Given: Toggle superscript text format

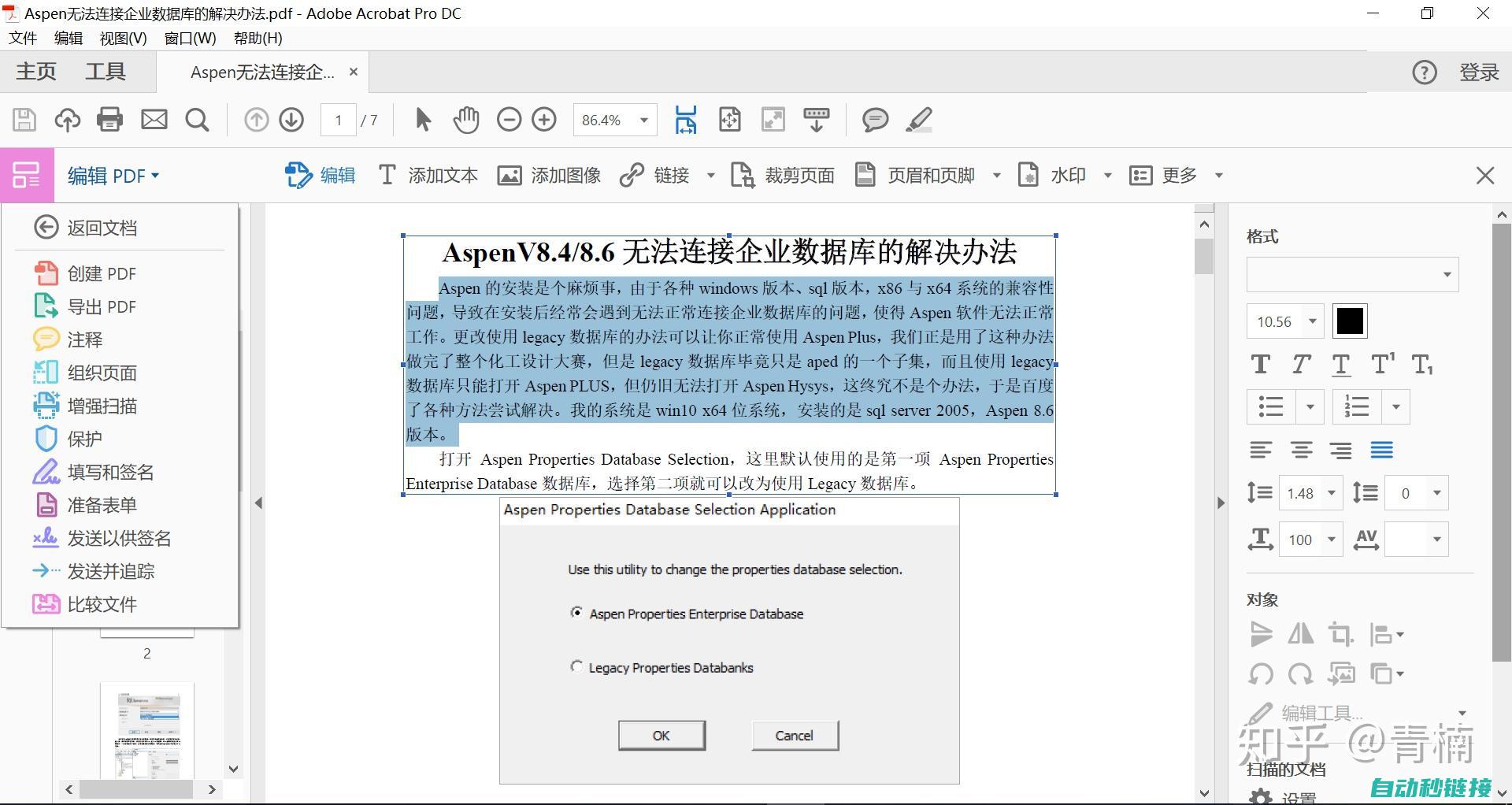Looking at the screenshot, I should click(1382, 363).
